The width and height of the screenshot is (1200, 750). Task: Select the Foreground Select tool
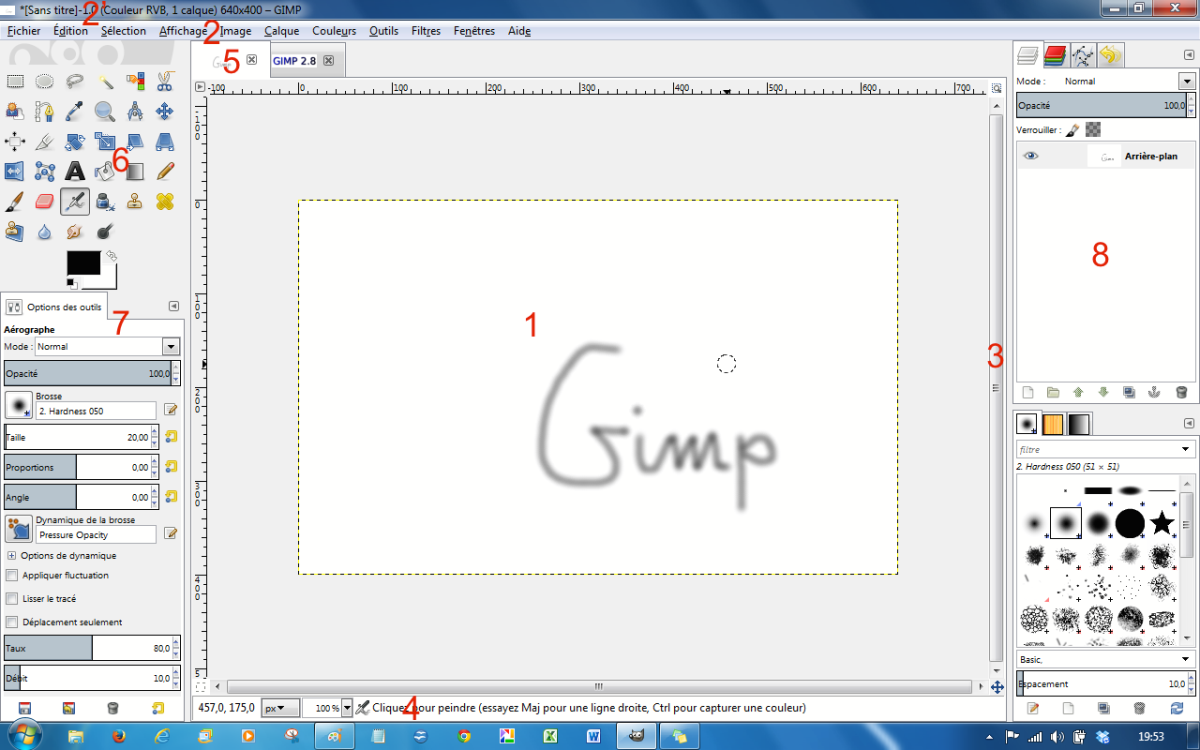pos(15,111)
